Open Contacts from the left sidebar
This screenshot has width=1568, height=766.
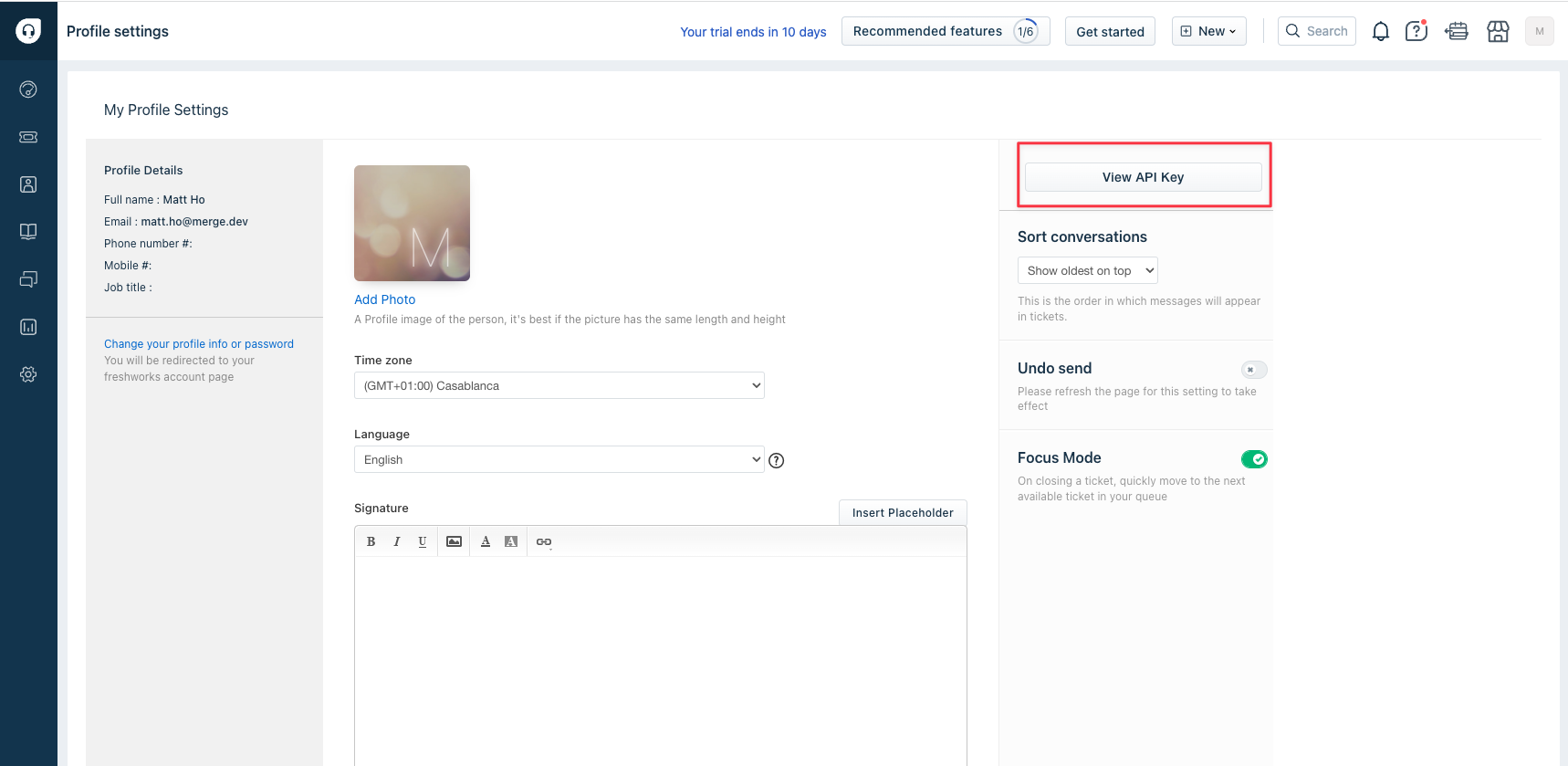click(x=28, y=184)
